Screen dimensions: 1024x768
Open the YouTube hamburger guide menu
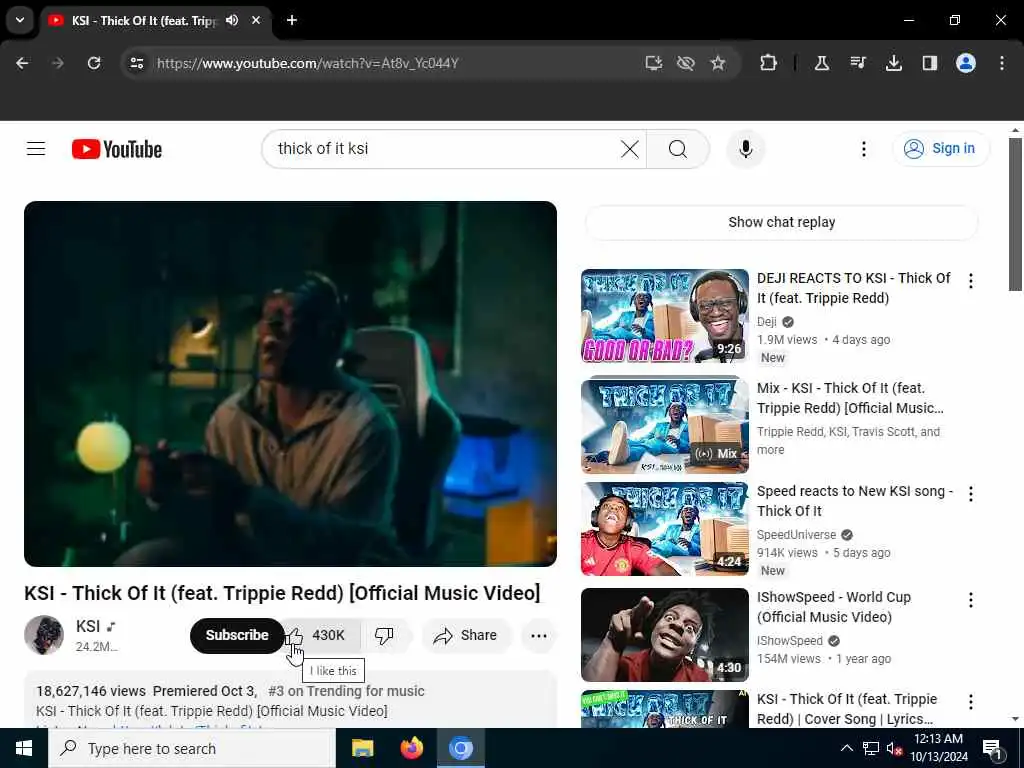click(x=36, y=149)
